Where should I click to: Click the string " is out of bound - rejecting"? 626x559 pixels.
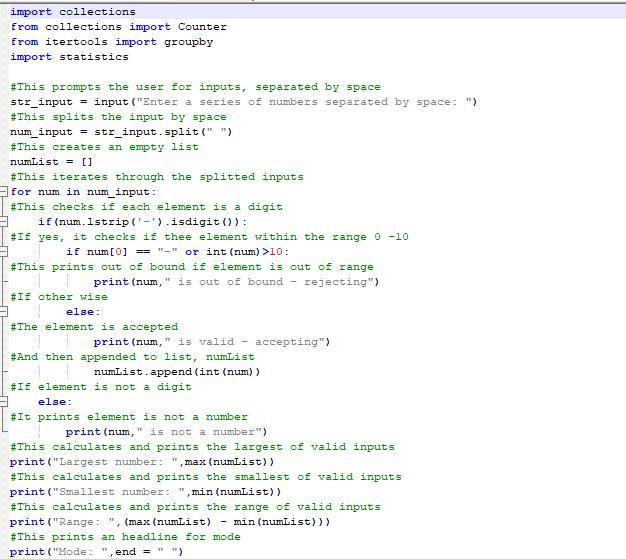[x=269, y=282]
